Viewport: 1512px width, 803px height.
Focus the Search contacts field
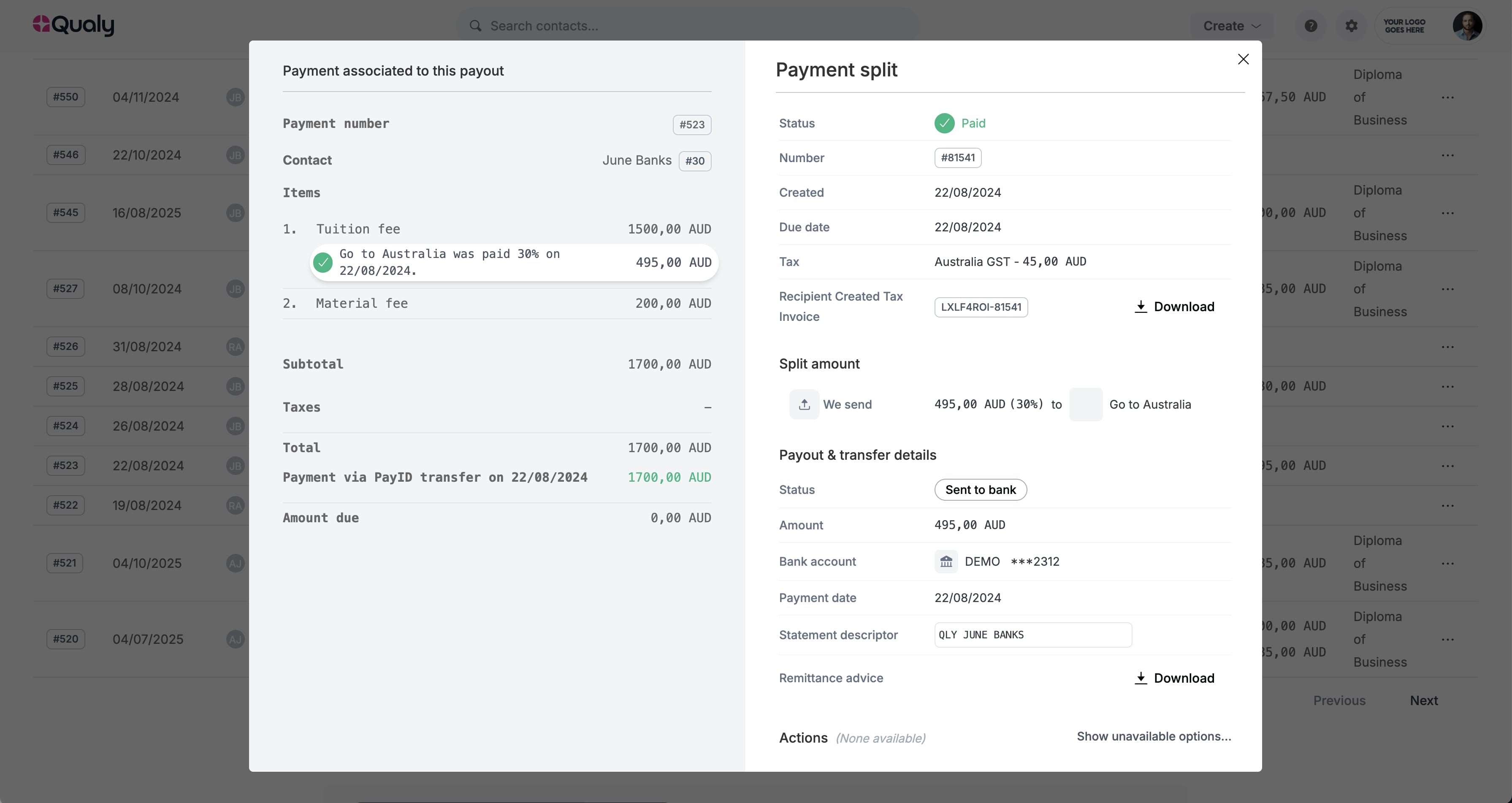tap(687, 26)
